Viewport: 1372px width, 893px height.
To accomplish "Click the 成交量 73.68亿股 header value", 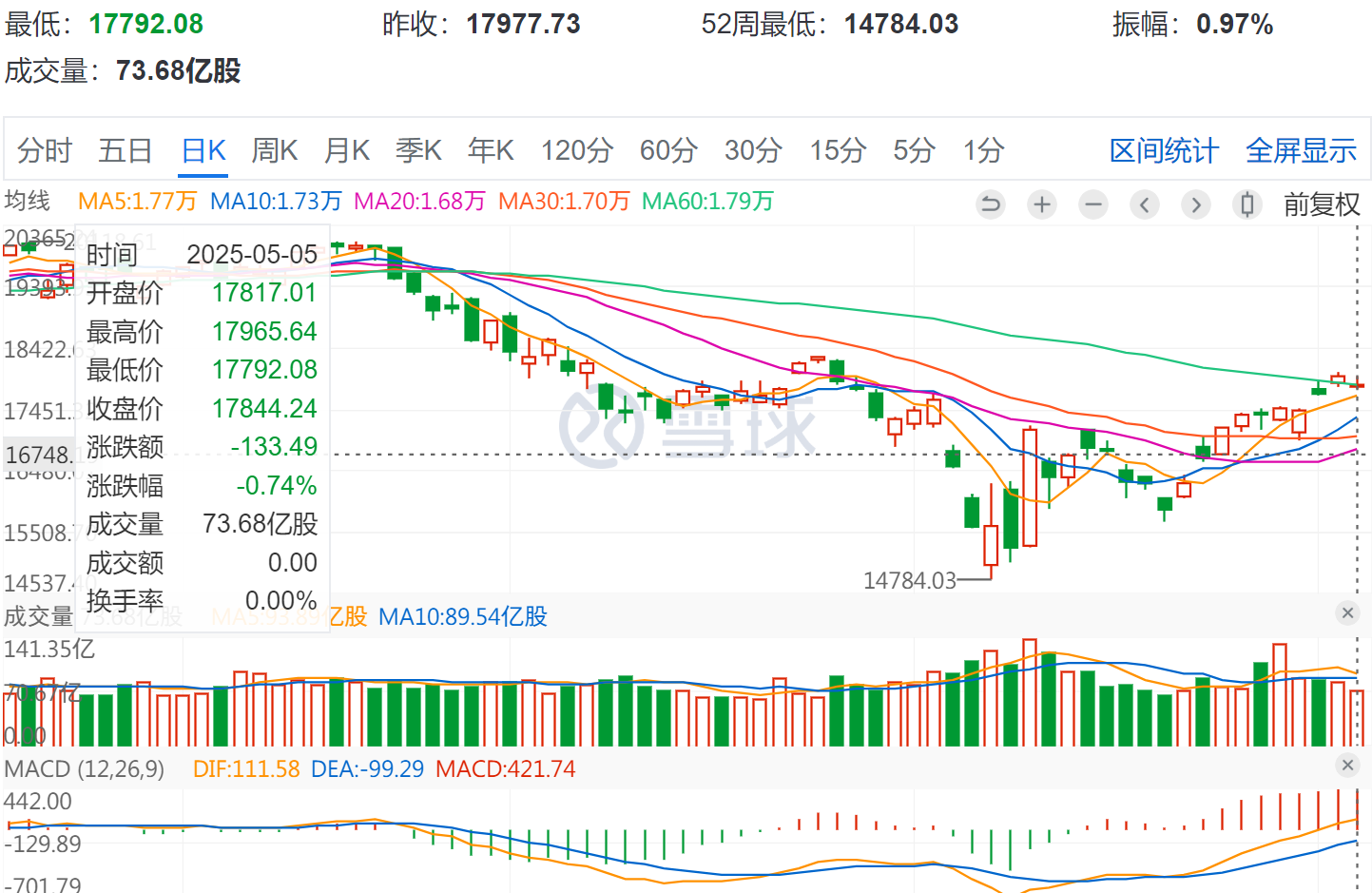I will (x=178, y=70).
